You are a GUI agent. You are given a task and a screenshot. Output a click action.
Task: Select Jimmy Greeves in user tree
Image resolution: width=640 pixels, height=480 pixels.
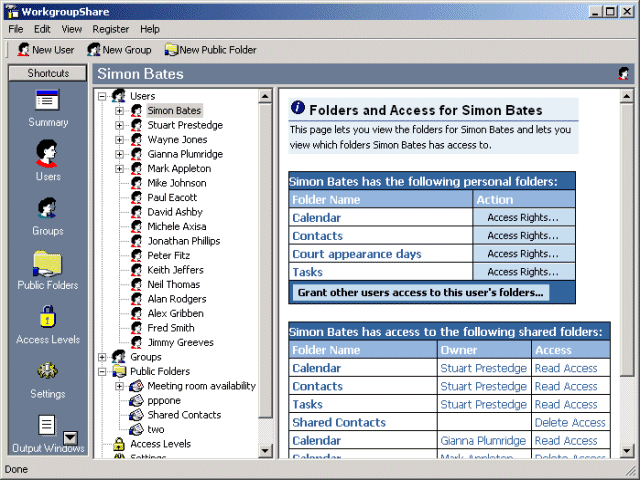point(180,342)
